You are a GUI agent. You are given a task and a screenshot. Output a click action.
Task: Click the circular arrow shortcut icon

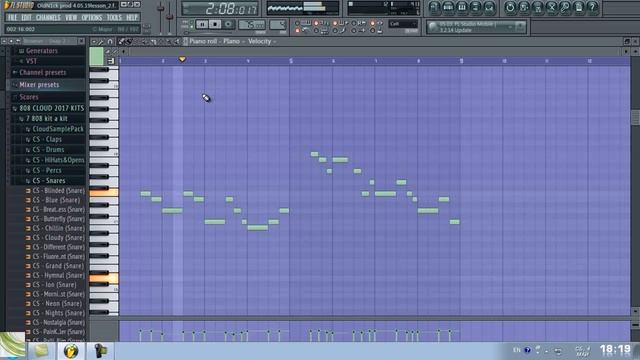510,7
